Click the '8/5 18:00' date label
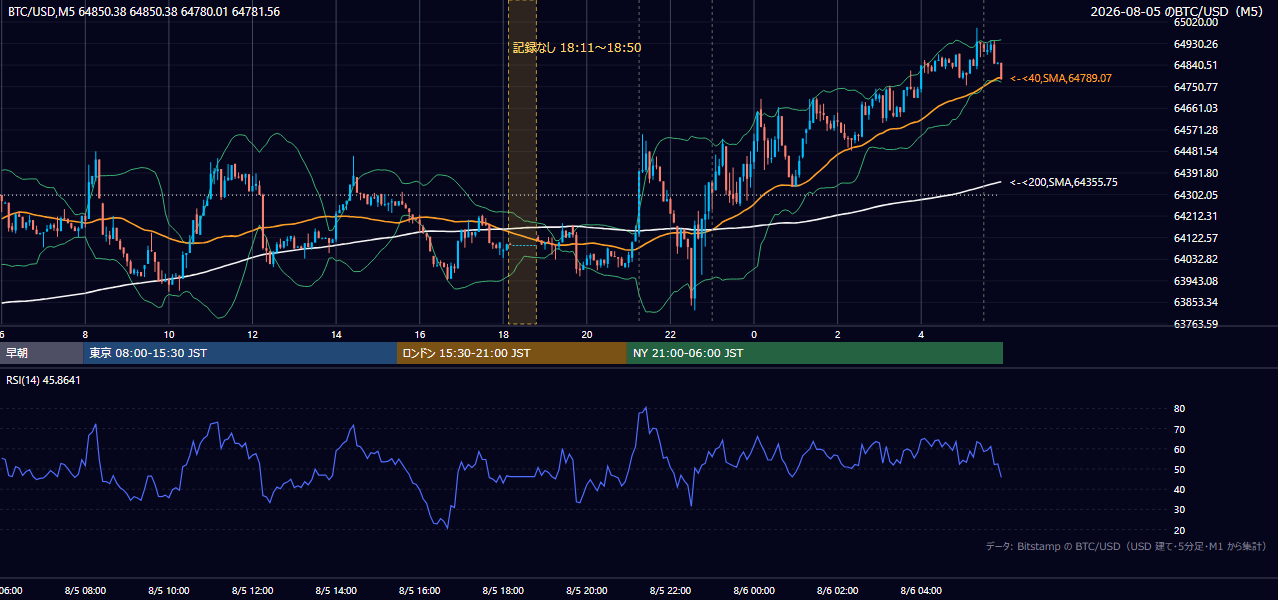This screenshot has width=1278, height=600. 503,591
